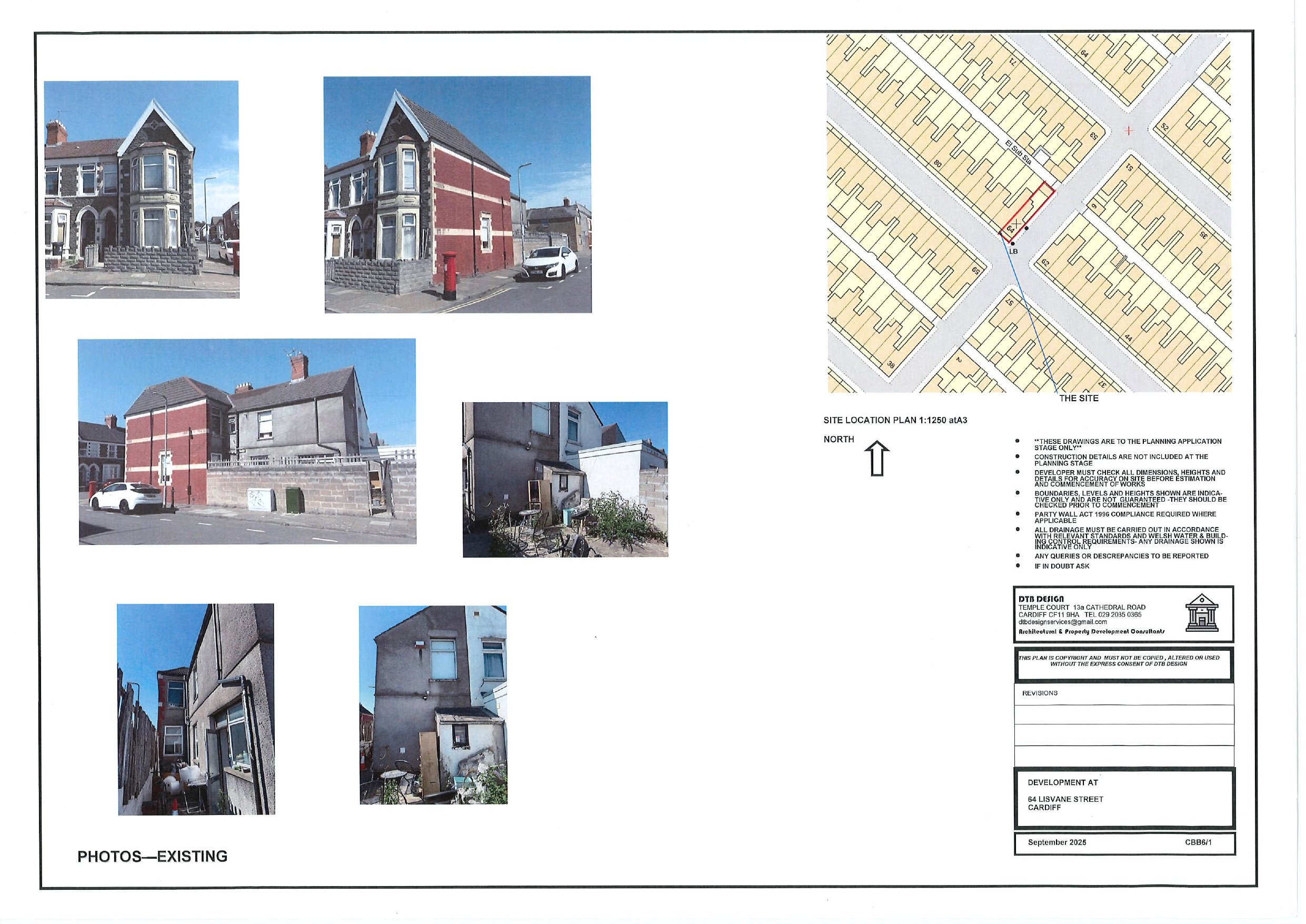1306x924 pixels.
Task: Click the DTB Design building logo
Action: coord(1201,613)
